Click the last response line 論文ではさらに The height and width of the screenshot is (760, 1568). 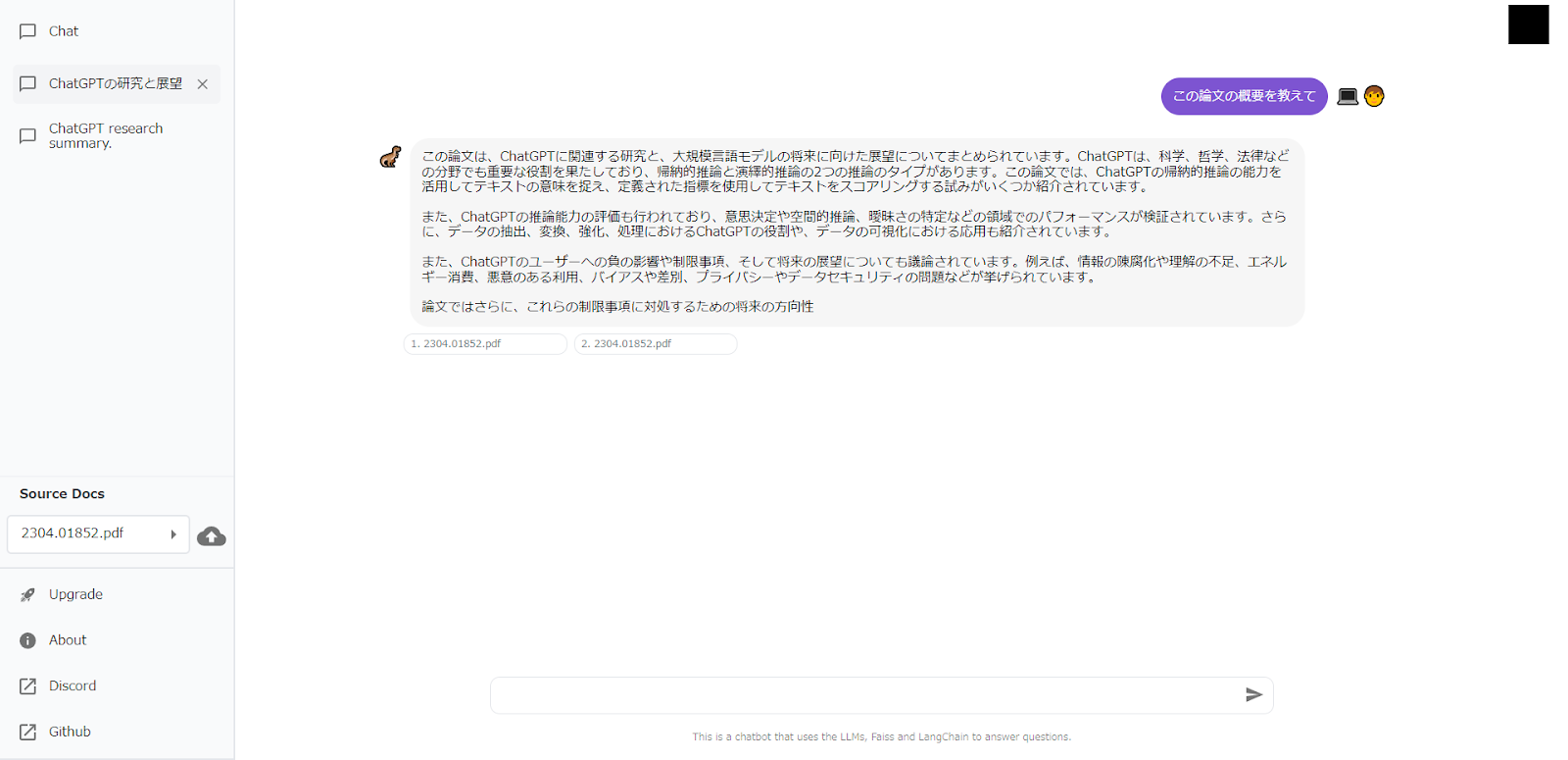coord(617,307)
